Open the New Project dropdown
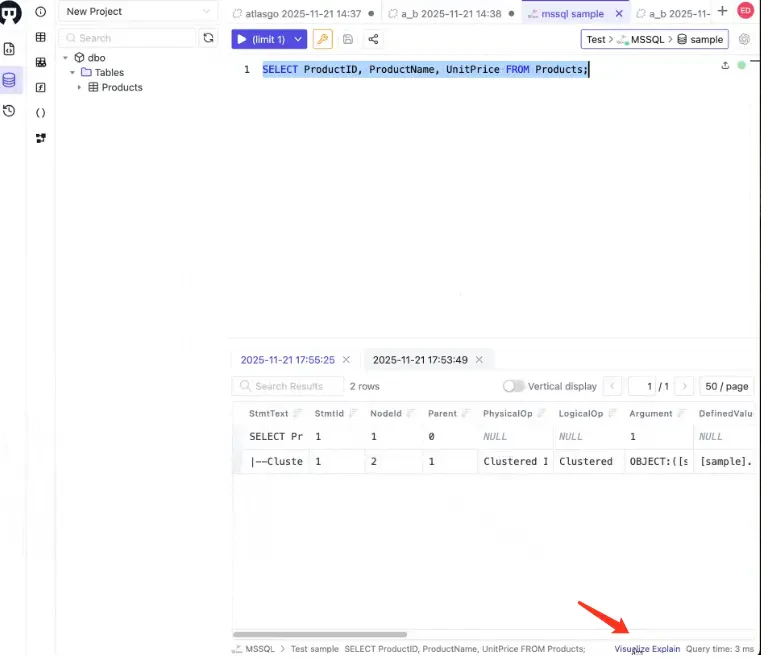Viewport: 761px width, 658px height. [x=138, y=12]
